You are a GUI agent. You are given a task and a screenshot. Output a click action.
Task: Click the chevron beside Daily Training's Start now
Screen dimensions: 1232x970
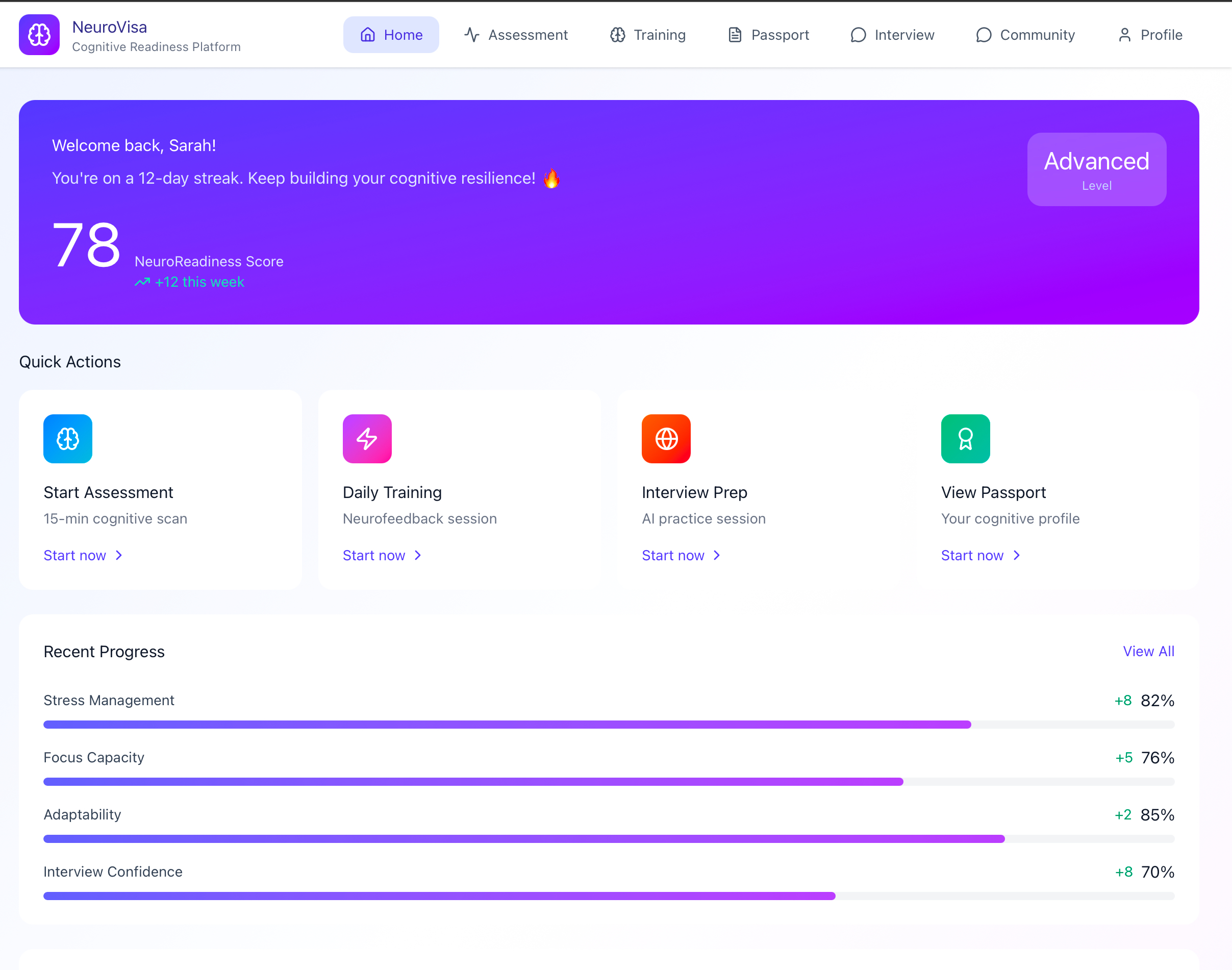[x=418, y=556]
